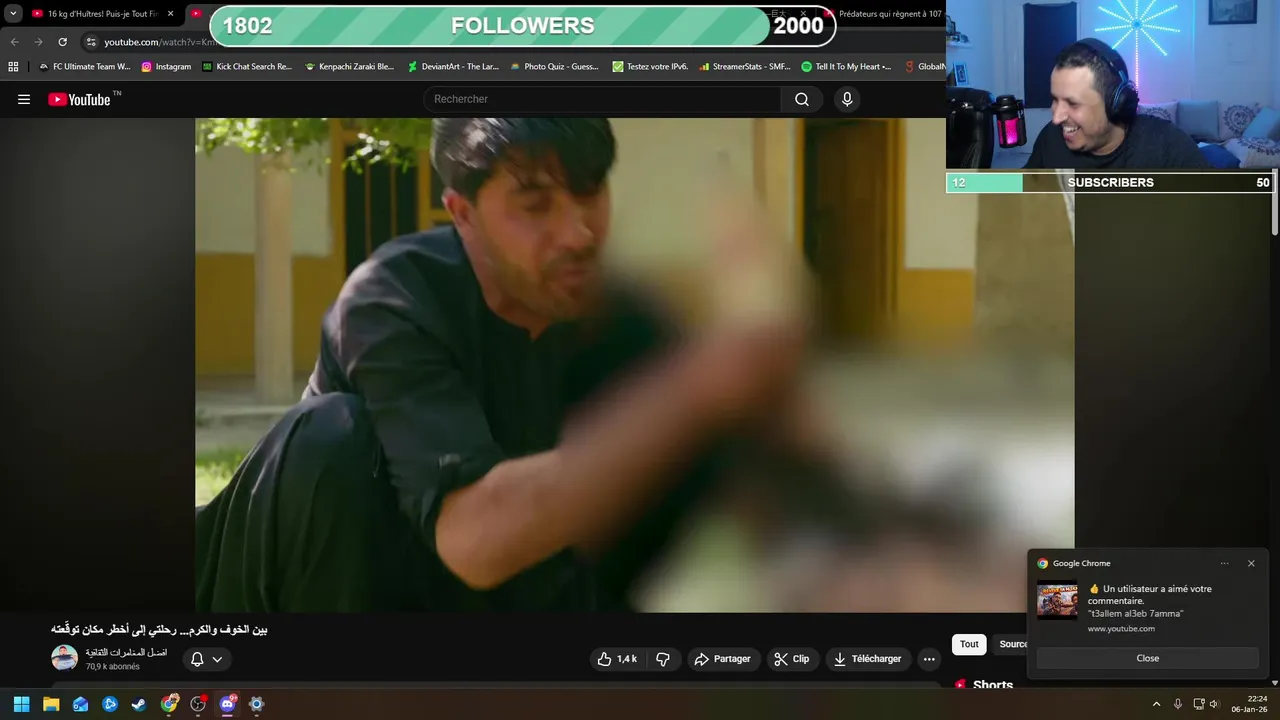Open DeviantArt bookmark
The image size is (1280, 720).
(x=453, y=67)
